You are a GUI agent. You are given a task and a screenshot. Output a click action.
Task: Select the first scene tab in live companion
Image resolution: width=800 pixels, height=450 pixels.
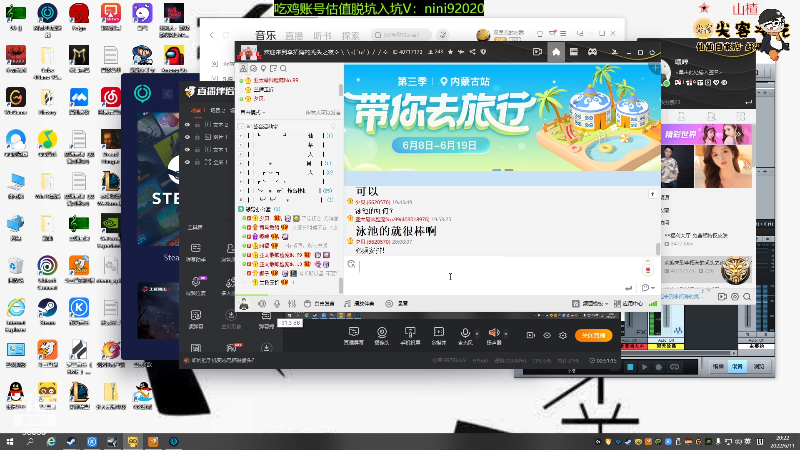[196, 110]
